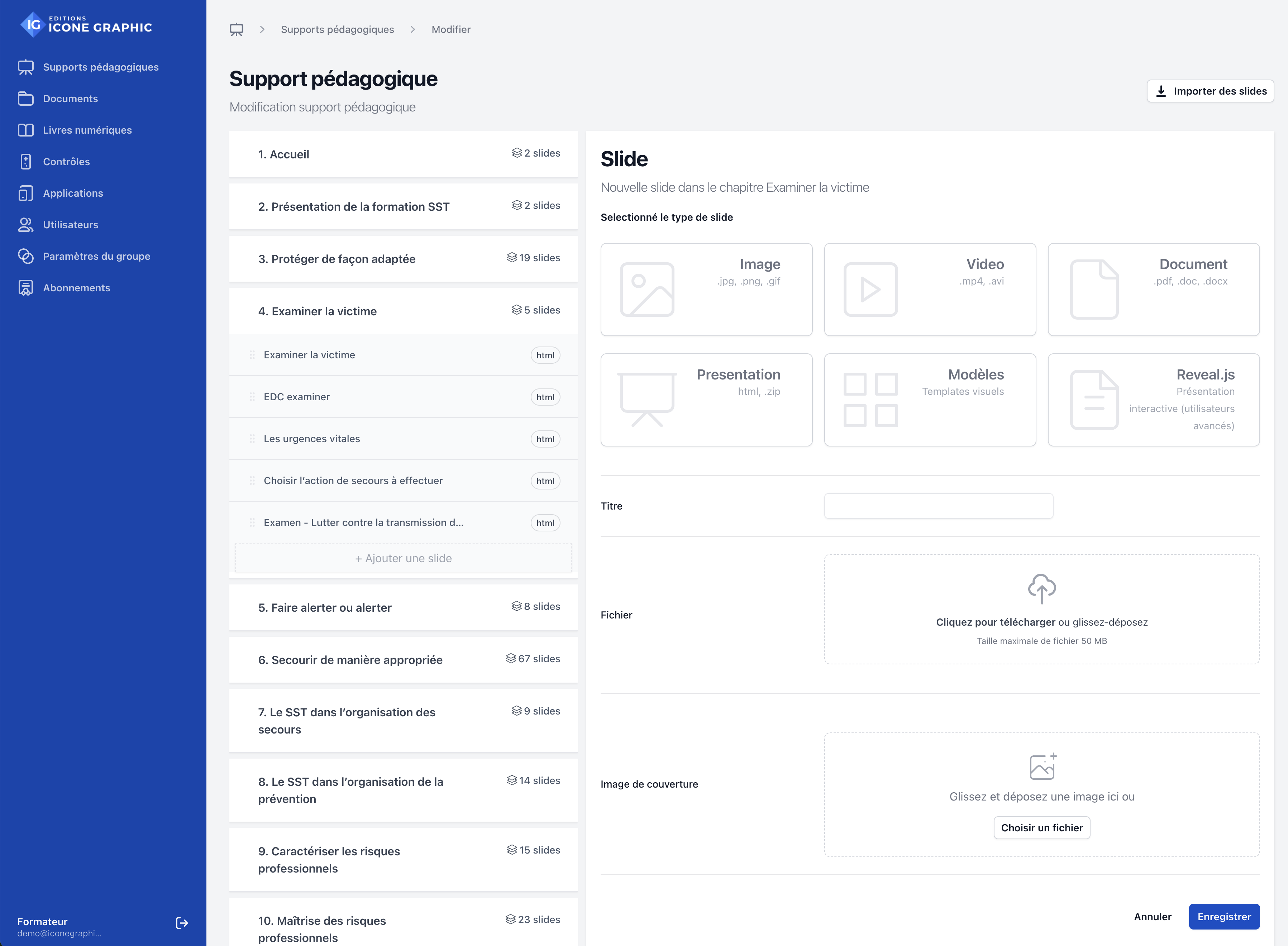This screenshot has width=1288, height=946.
Task: Open Utilisateurs menu item
Action: [71, 224]
